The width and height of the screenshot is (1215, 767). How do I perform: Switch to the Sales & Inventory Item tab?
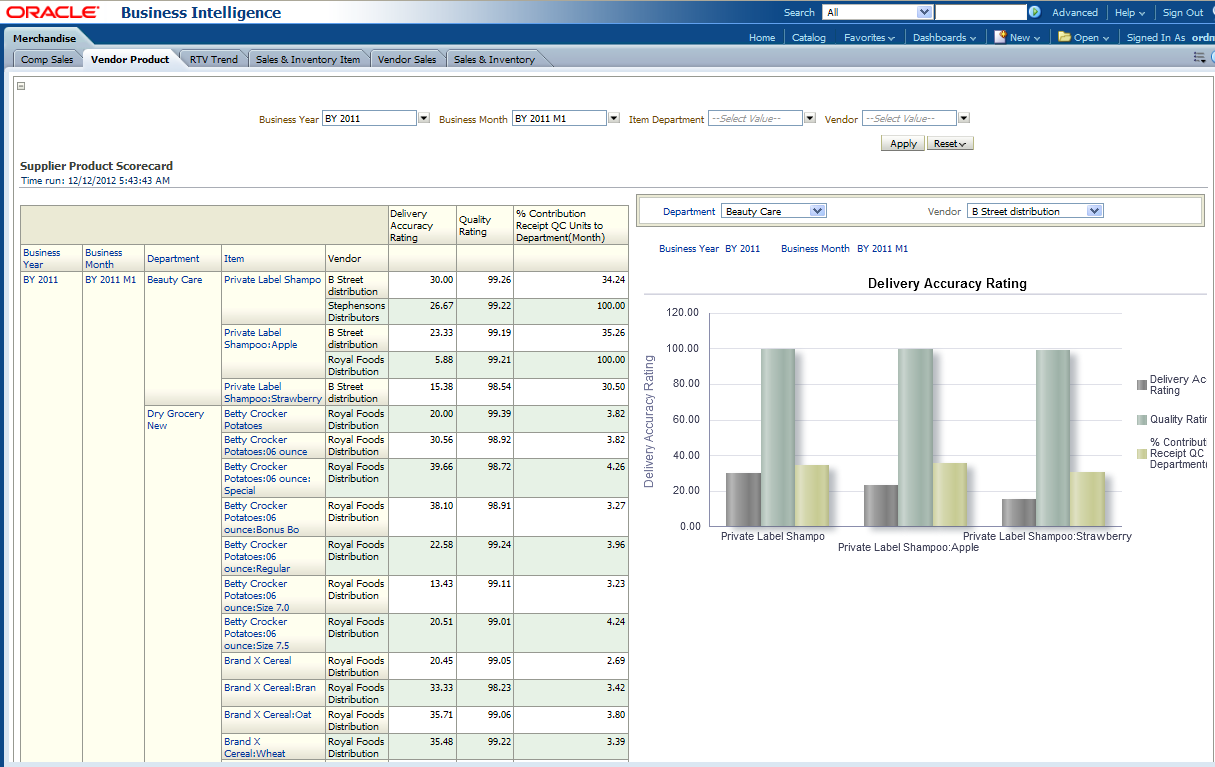308,59
